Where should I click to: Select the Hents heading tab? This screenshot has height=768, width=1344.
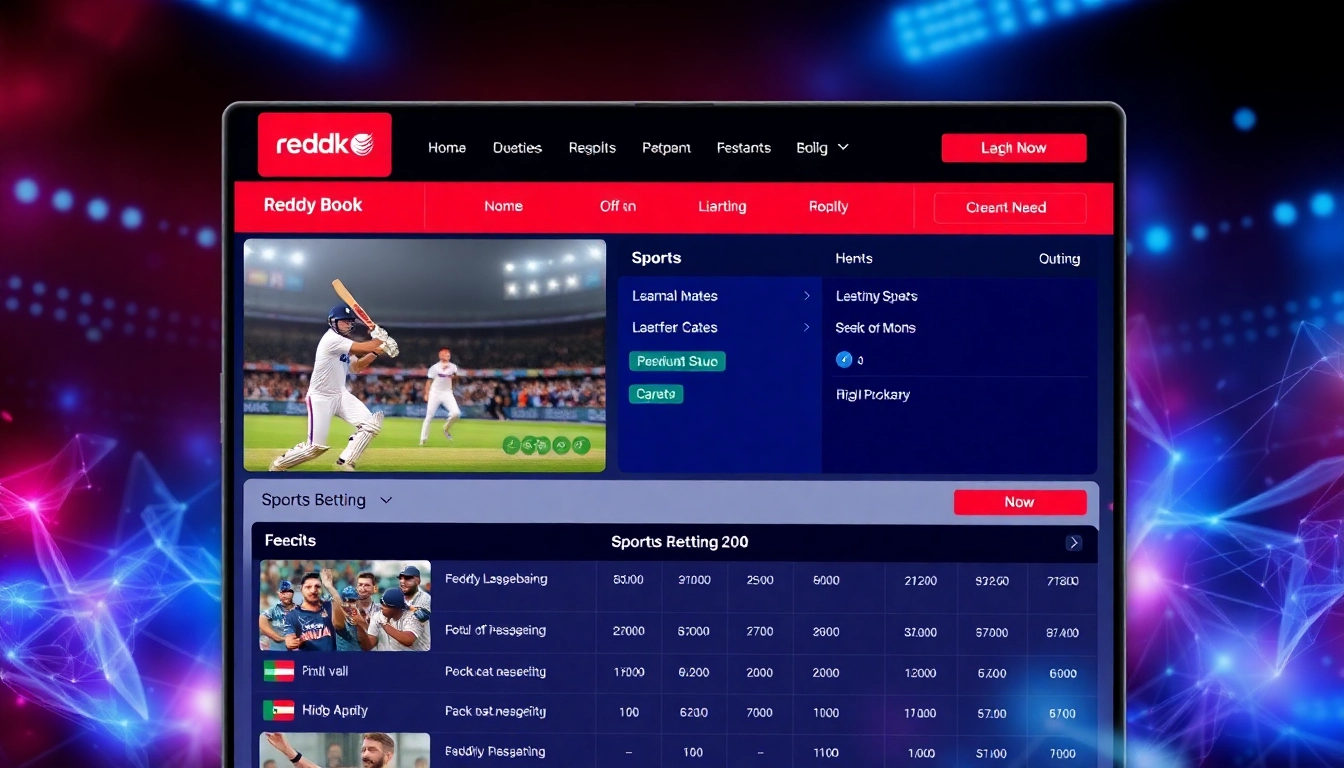854,258
